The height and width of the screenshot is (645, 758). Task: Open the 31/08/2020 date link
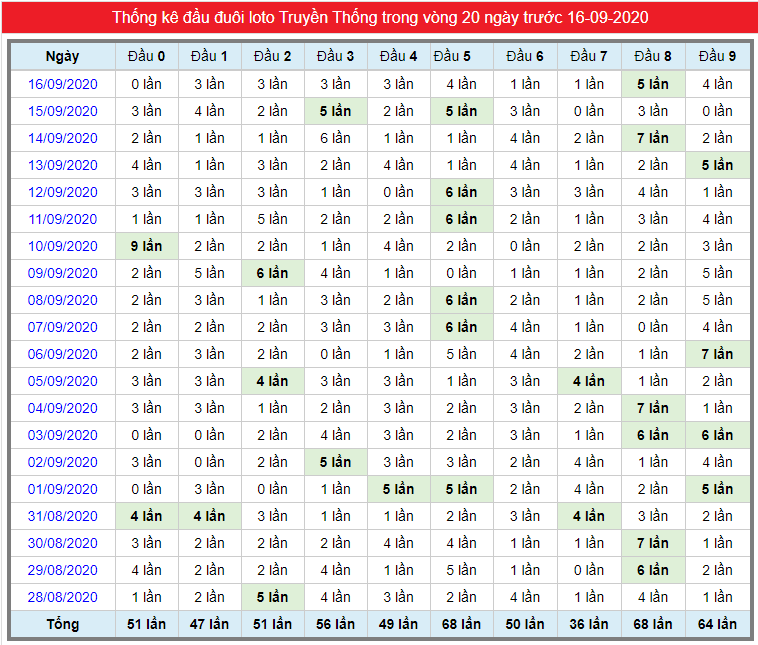[x=62, y=516]
